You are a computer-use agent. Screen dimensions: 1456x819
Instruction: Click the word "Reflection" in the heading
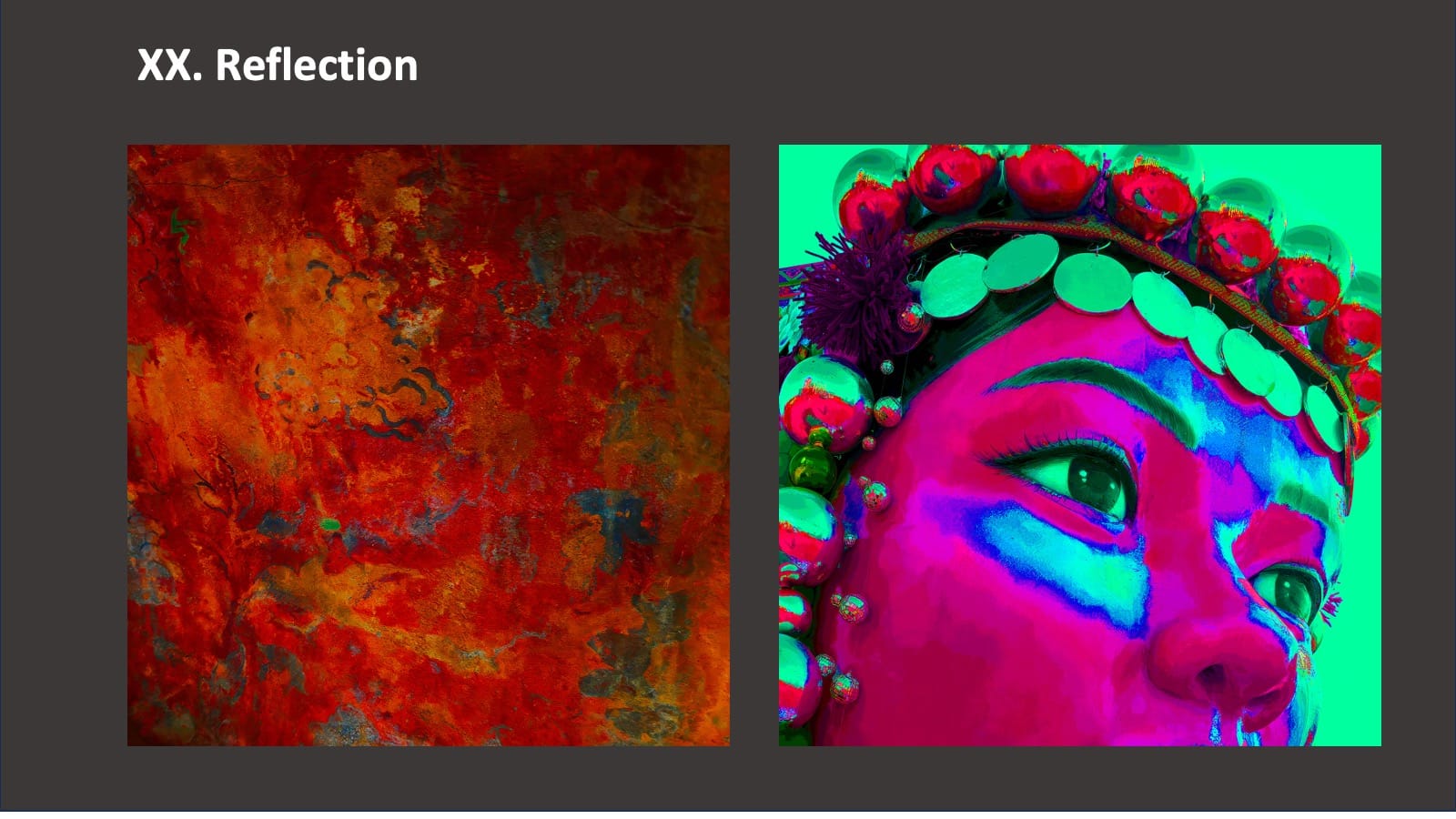pyautogui.click(x=317, y=66)
